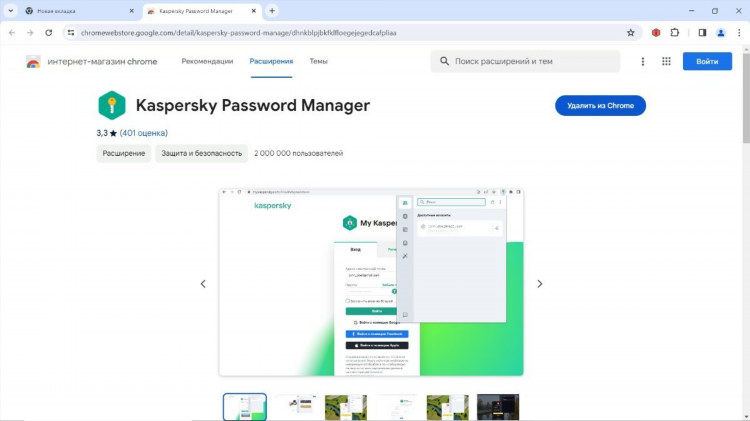This screenshot has height=421, width=750.
Task: Click the 2 000 000 пользователей text
Action: (298, 154)
